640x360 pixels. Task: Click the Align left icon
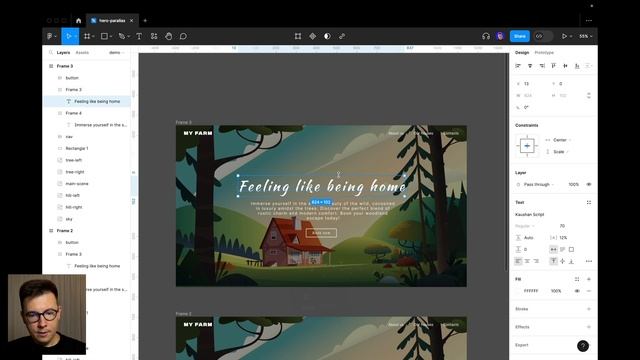click(518, 66)
